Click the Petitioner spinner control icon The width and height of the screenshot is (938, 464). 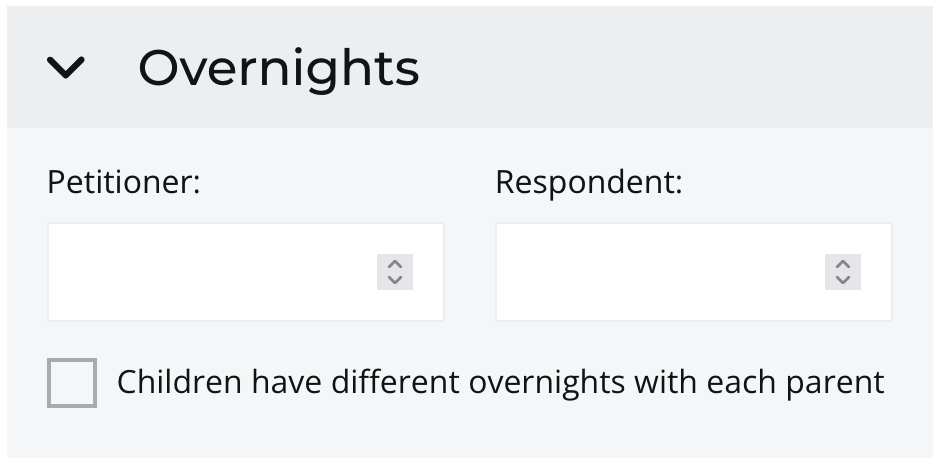(395, 272)
